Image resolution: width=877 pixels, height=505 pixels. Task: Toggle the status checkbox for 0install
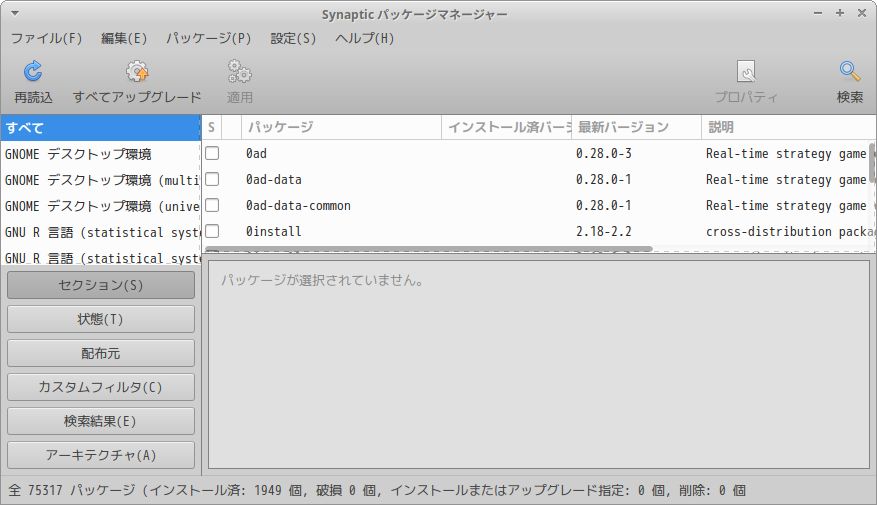(212, 232)
